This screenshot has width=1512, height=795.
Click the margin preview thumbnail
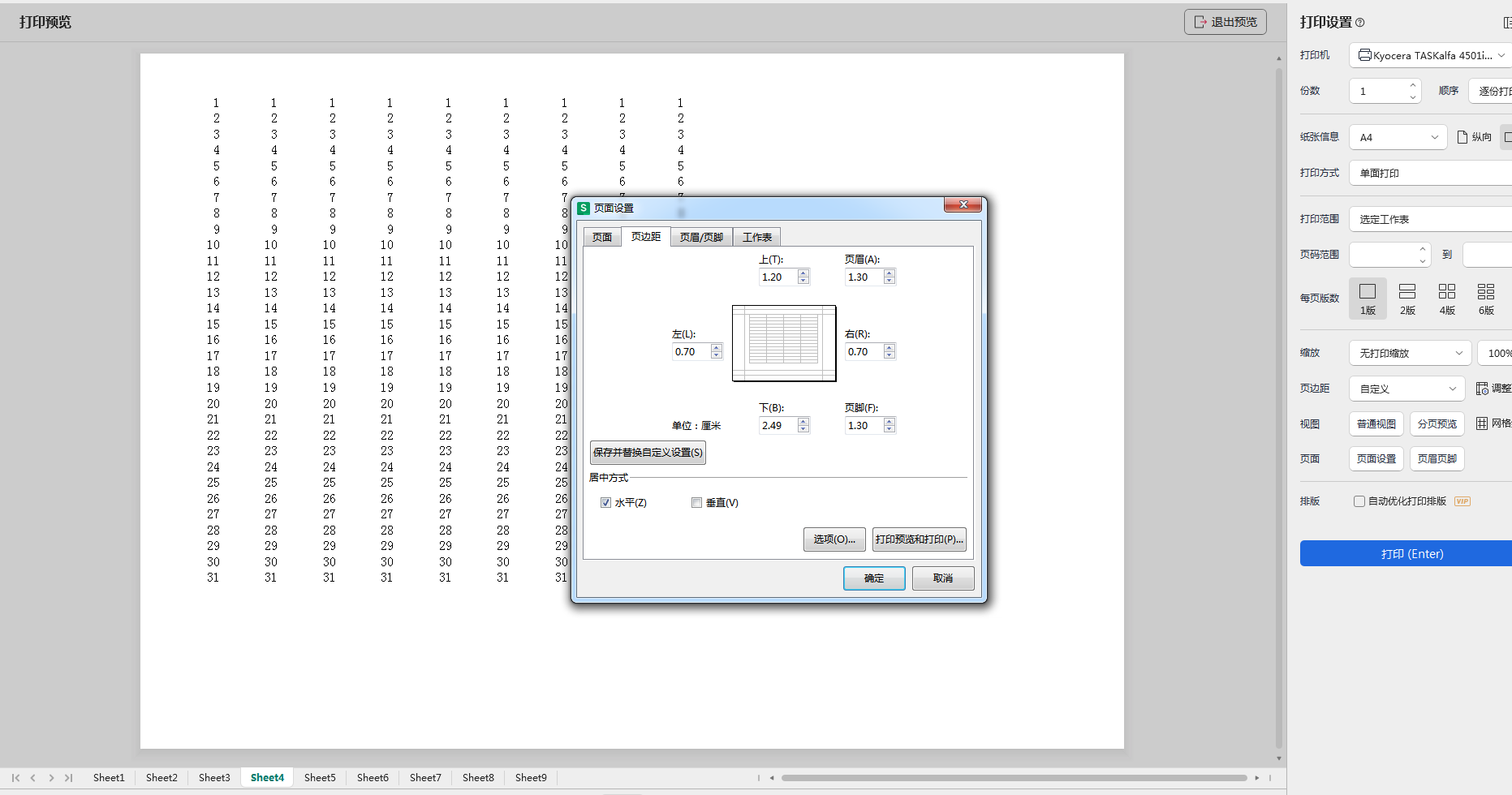click(x=784, y=343)
